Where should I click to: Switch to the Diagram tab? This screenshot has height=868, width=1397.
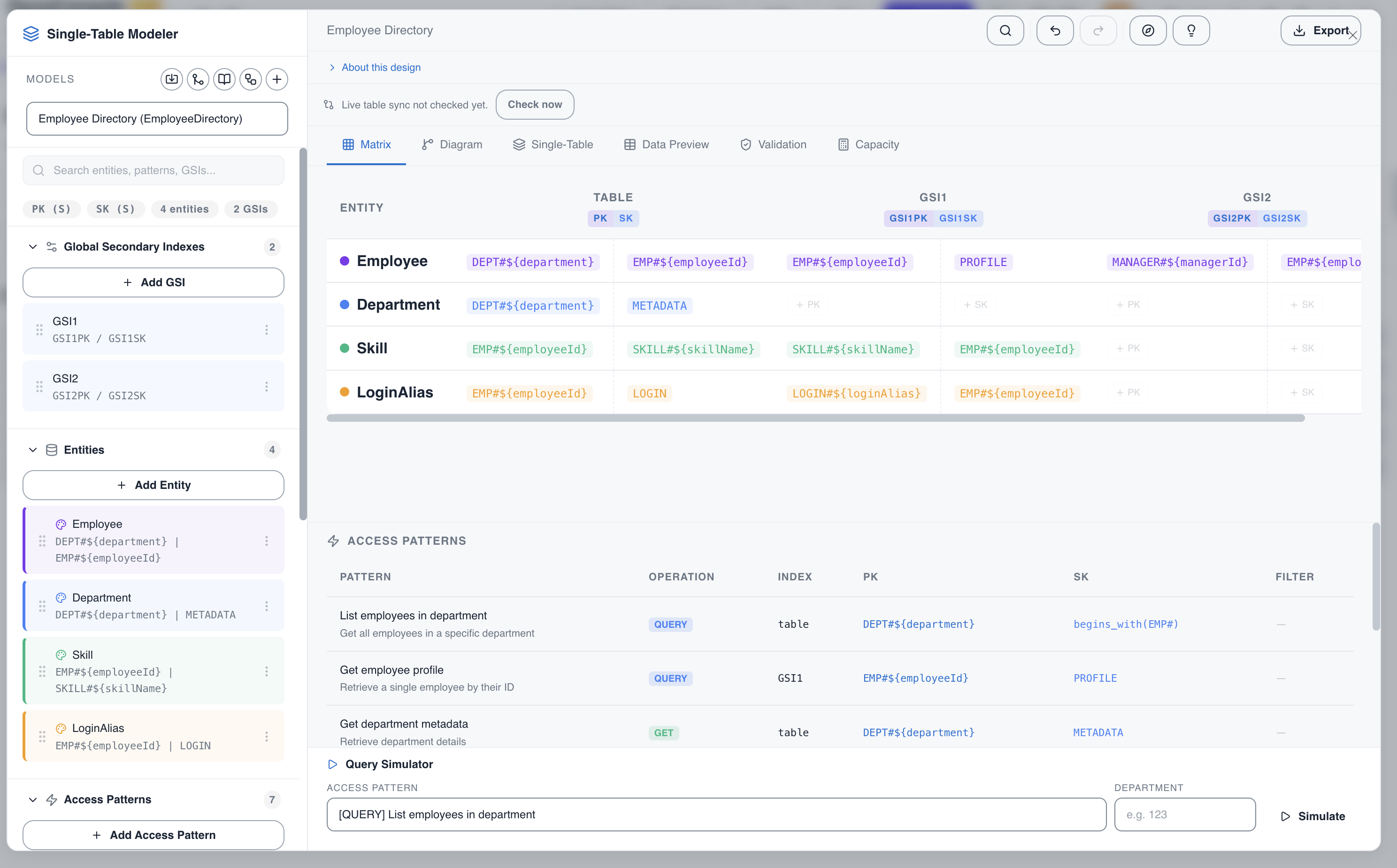pyautogui.click(x=452, y=145)
